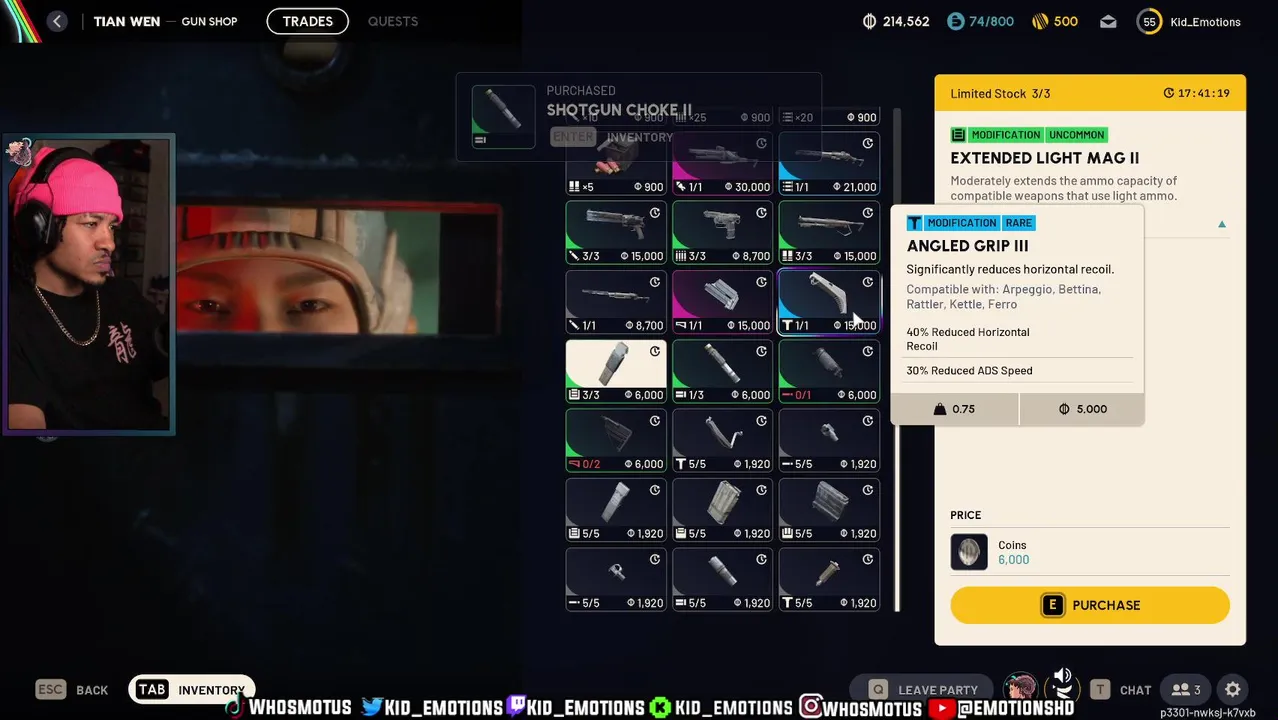Select the green shotgun 3/3 for 15,000
Screen dimensions: 1278x720
click(x=829, y=233)
